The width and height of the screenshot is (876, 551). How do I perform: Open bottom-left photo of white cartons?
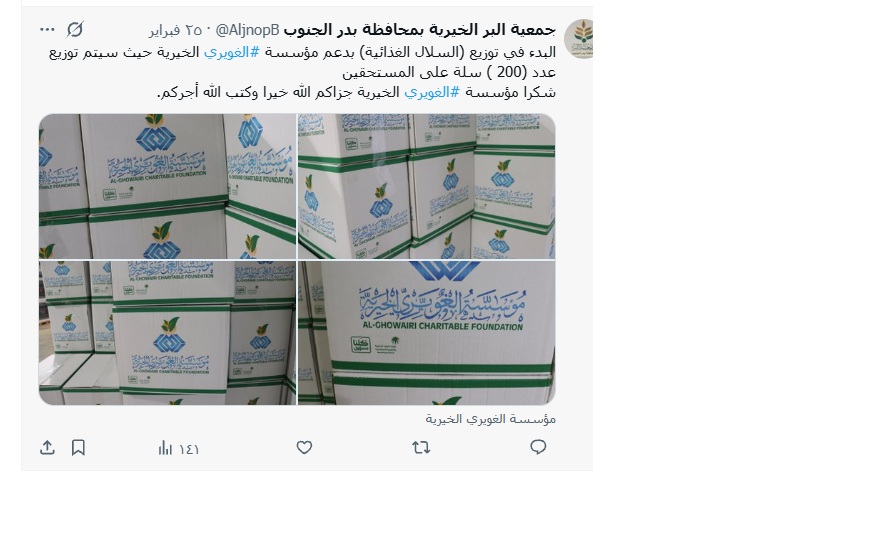tap(168, 333)
